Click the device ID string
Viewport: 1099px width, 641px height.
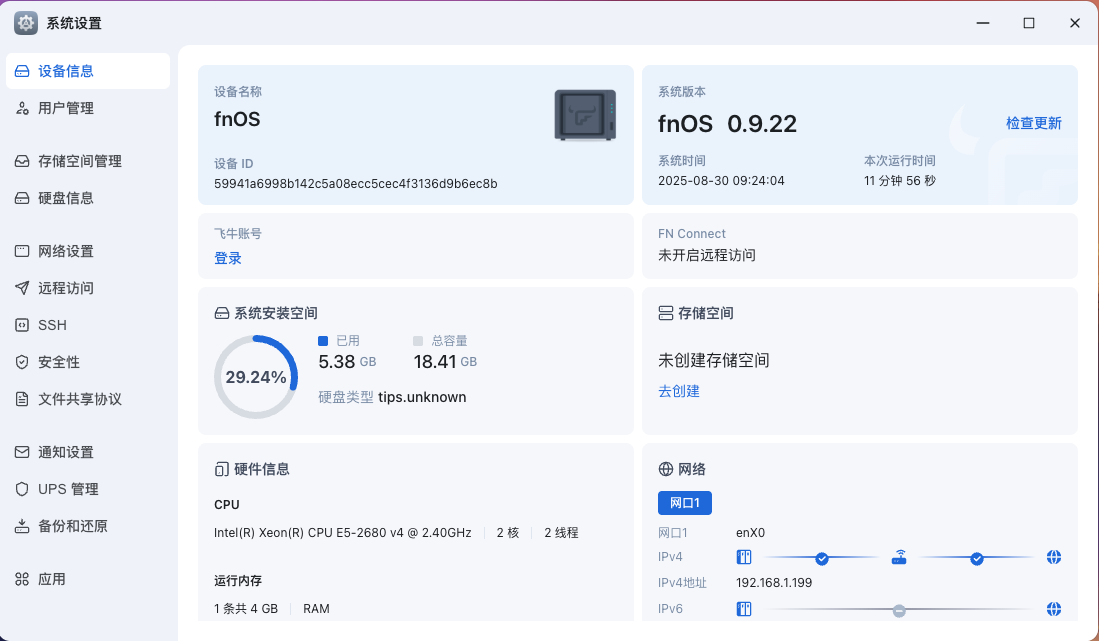tap(356, 184)
